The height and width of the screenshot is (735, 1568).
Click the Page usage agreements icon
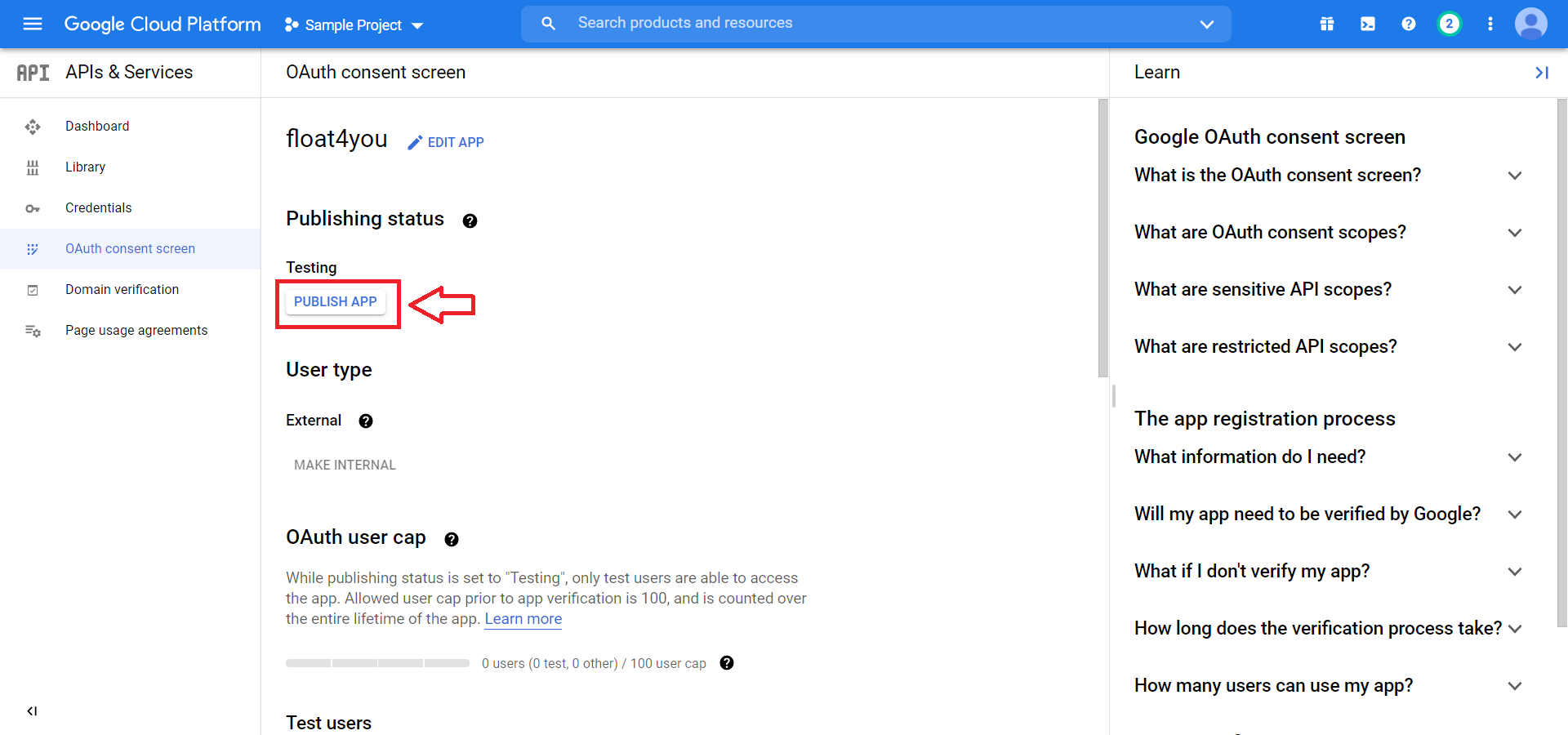[33, 331]
